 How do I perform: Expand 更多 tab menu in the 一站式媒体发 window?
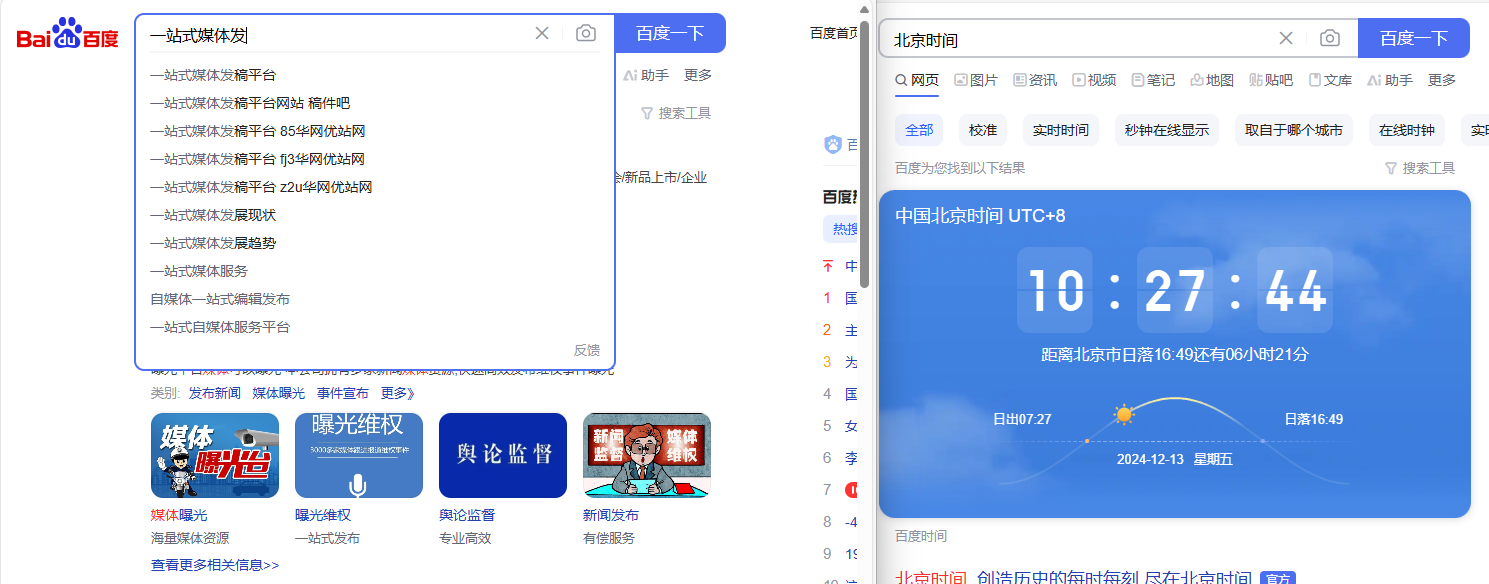point(698,75)
